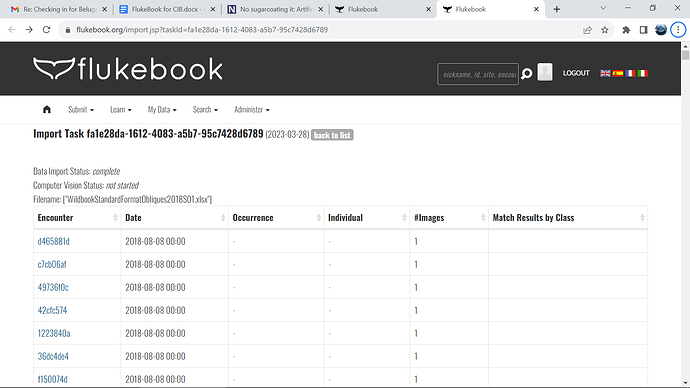
Task: Expand the Learn dropdown menu
Action: click(121, 110)
